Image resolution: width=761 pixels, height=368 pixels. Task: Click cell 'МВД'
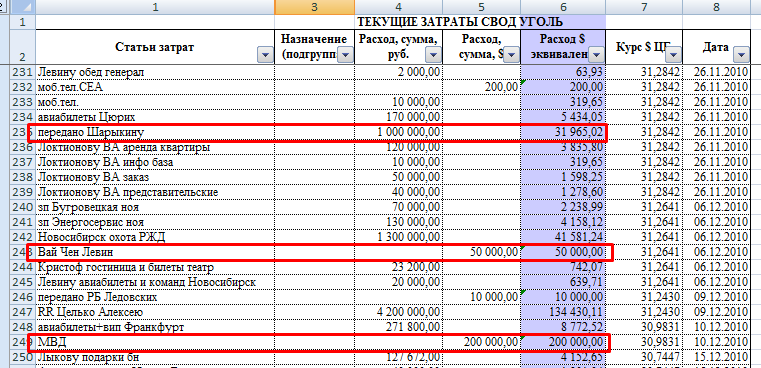(x=155, y=342)
